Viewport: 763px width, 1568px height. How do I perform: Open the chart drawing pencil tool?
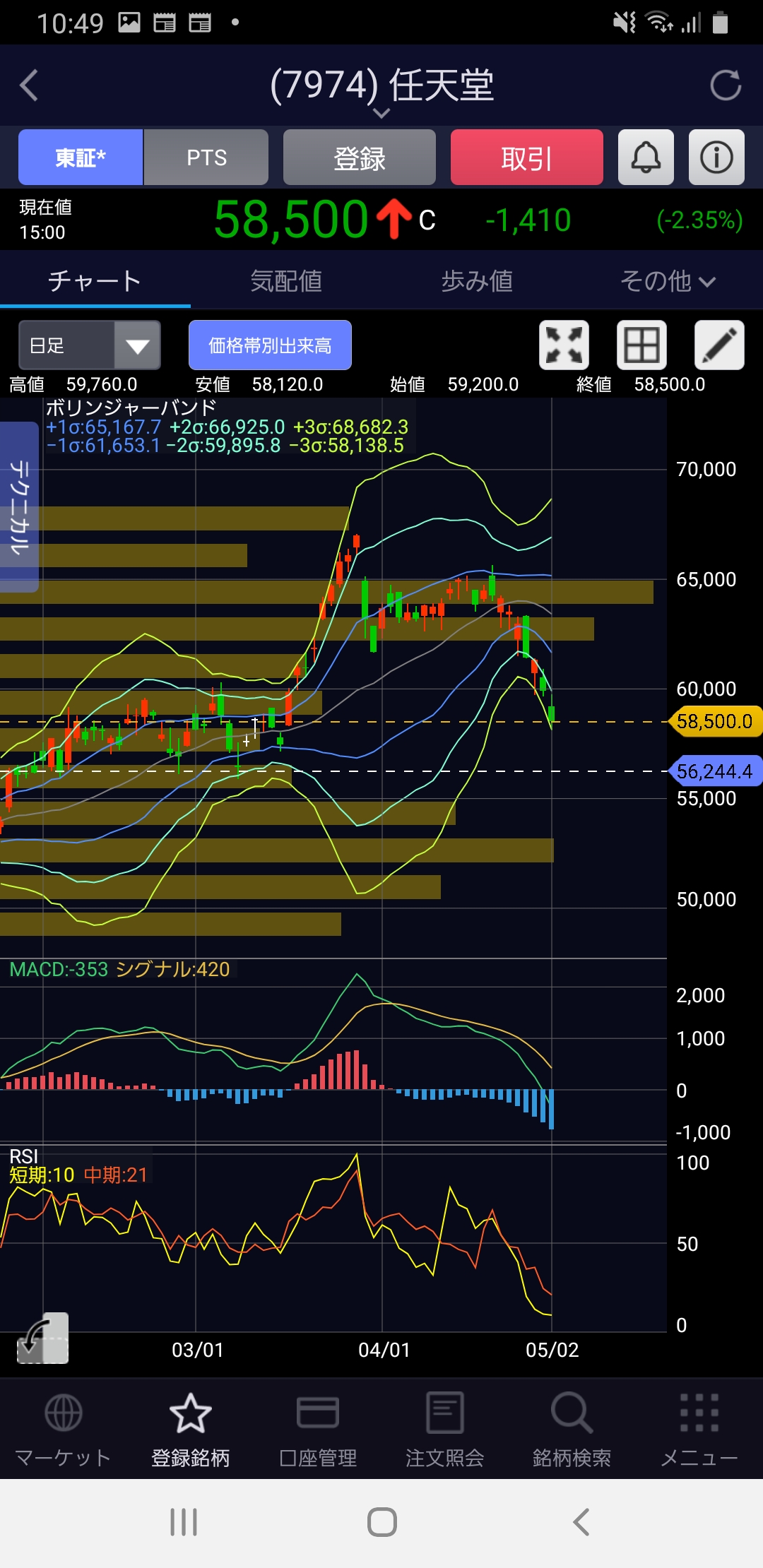coord(718,345)
